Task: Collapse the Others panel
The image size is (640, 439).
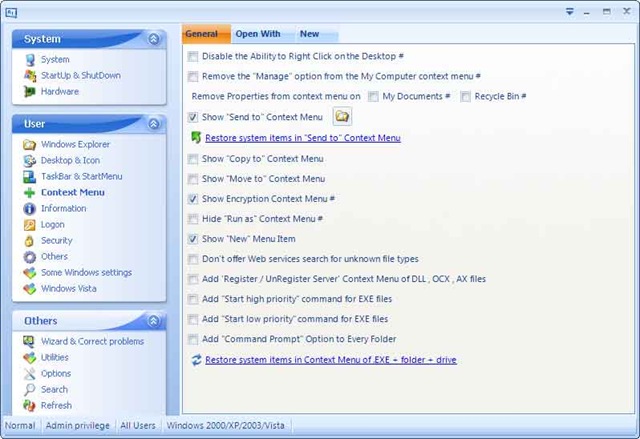Action: pyautogui.click(x=153, y=321)
